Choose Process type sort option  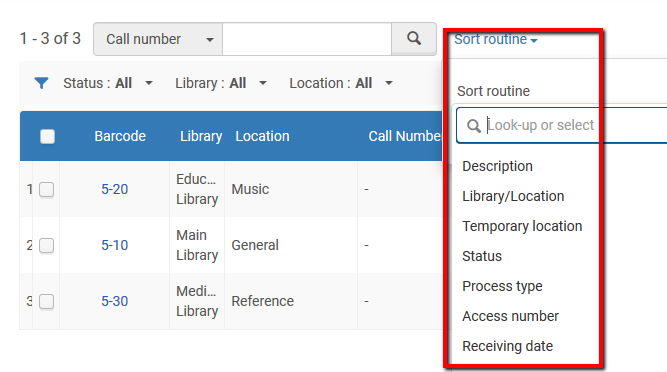502,286
